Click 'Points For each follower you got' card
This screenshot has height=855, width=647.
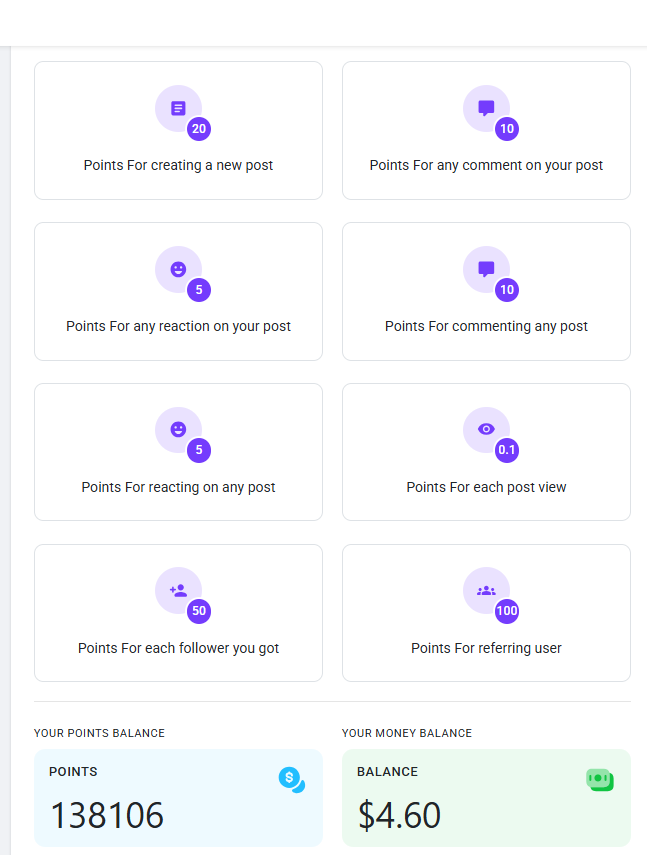click(178, 613)
